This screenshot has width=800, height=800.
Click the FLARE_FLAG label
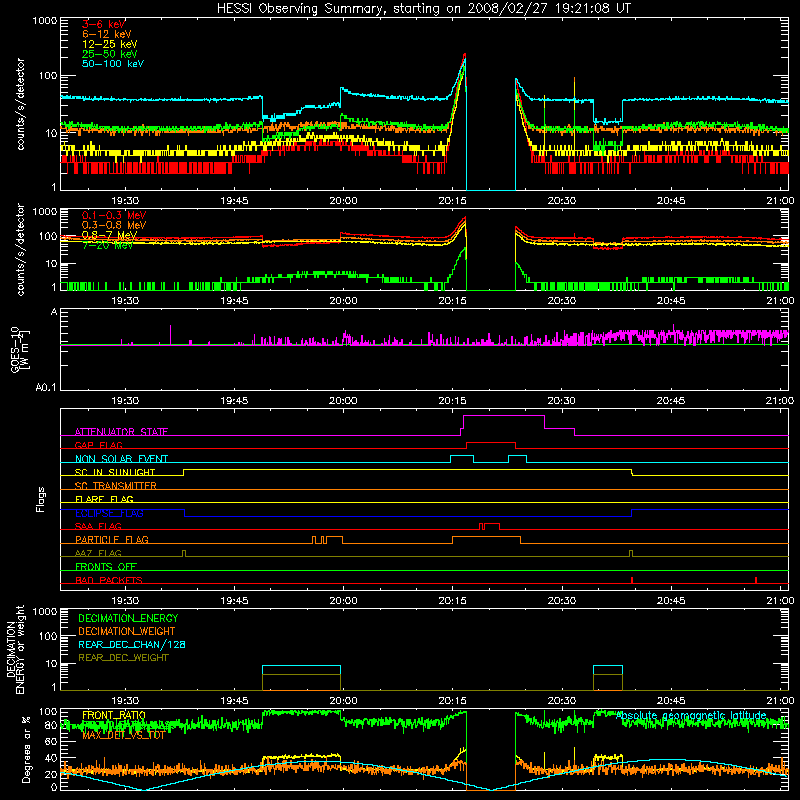coord(104,499)
